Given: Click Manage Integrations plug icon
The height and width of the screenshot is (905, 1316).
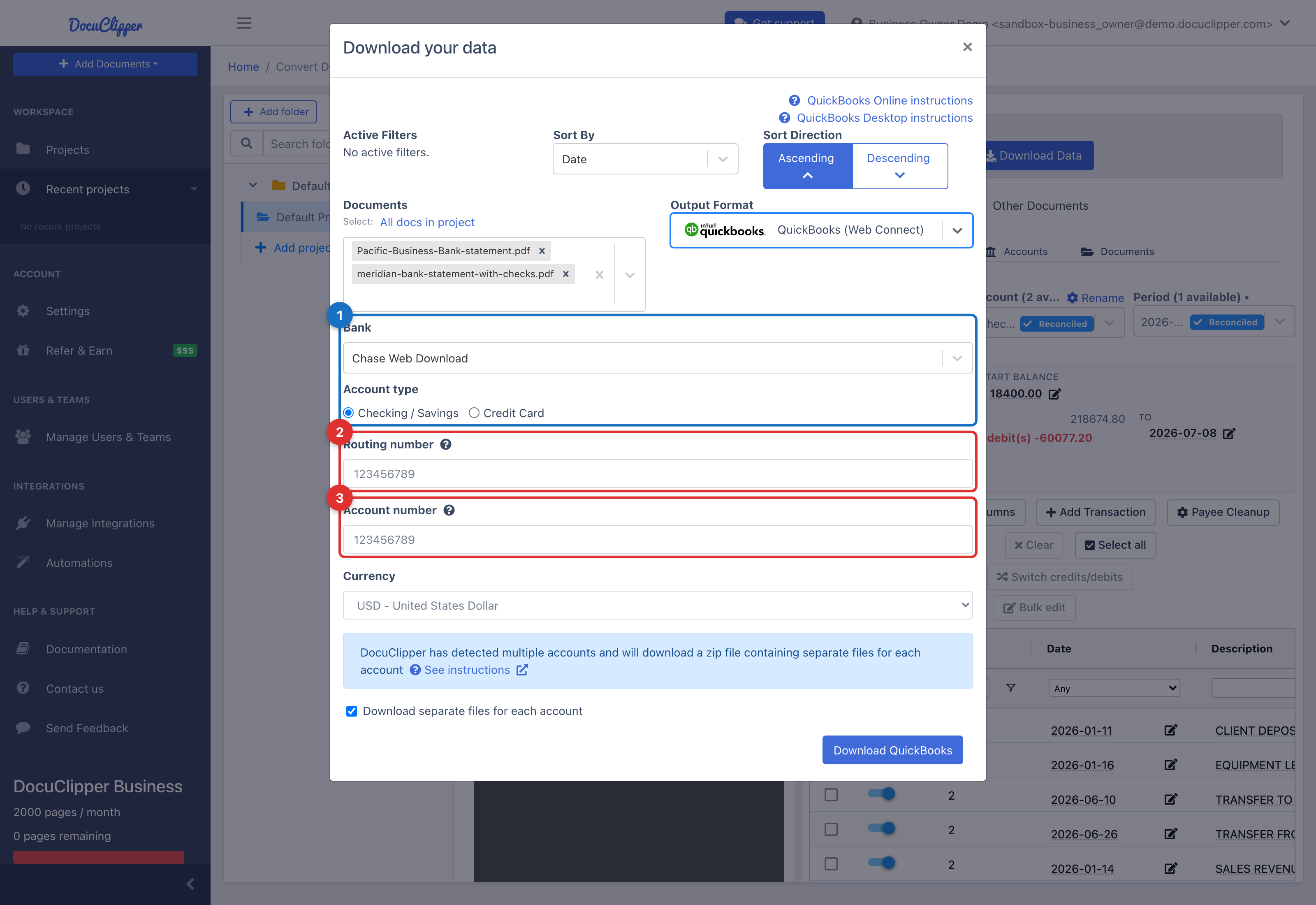Looking at the screenshot, I should 23,523.
